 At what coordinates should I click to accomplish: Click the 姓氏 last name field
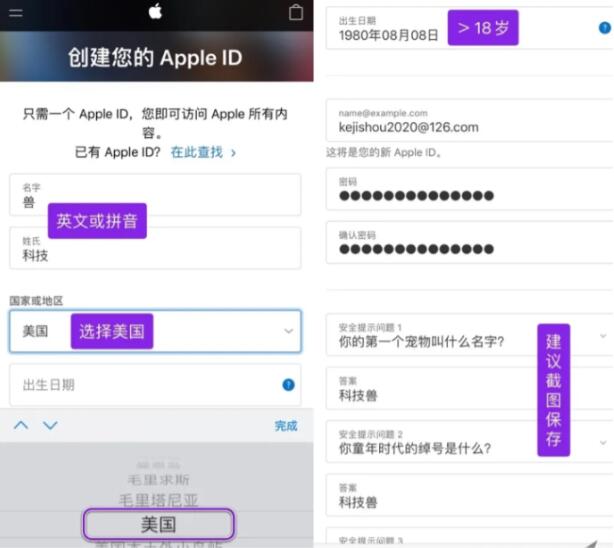click(155, 248)
